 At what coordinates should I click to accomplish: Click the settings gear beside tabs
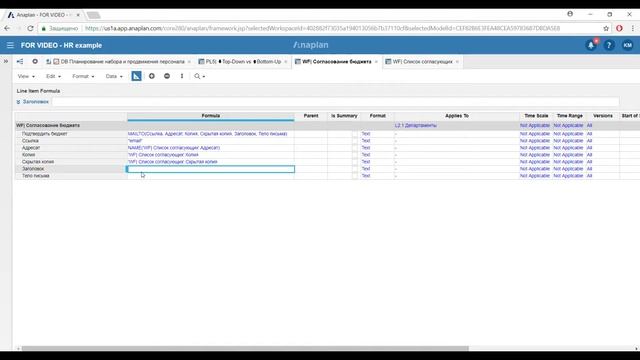[x=35, y=62]
